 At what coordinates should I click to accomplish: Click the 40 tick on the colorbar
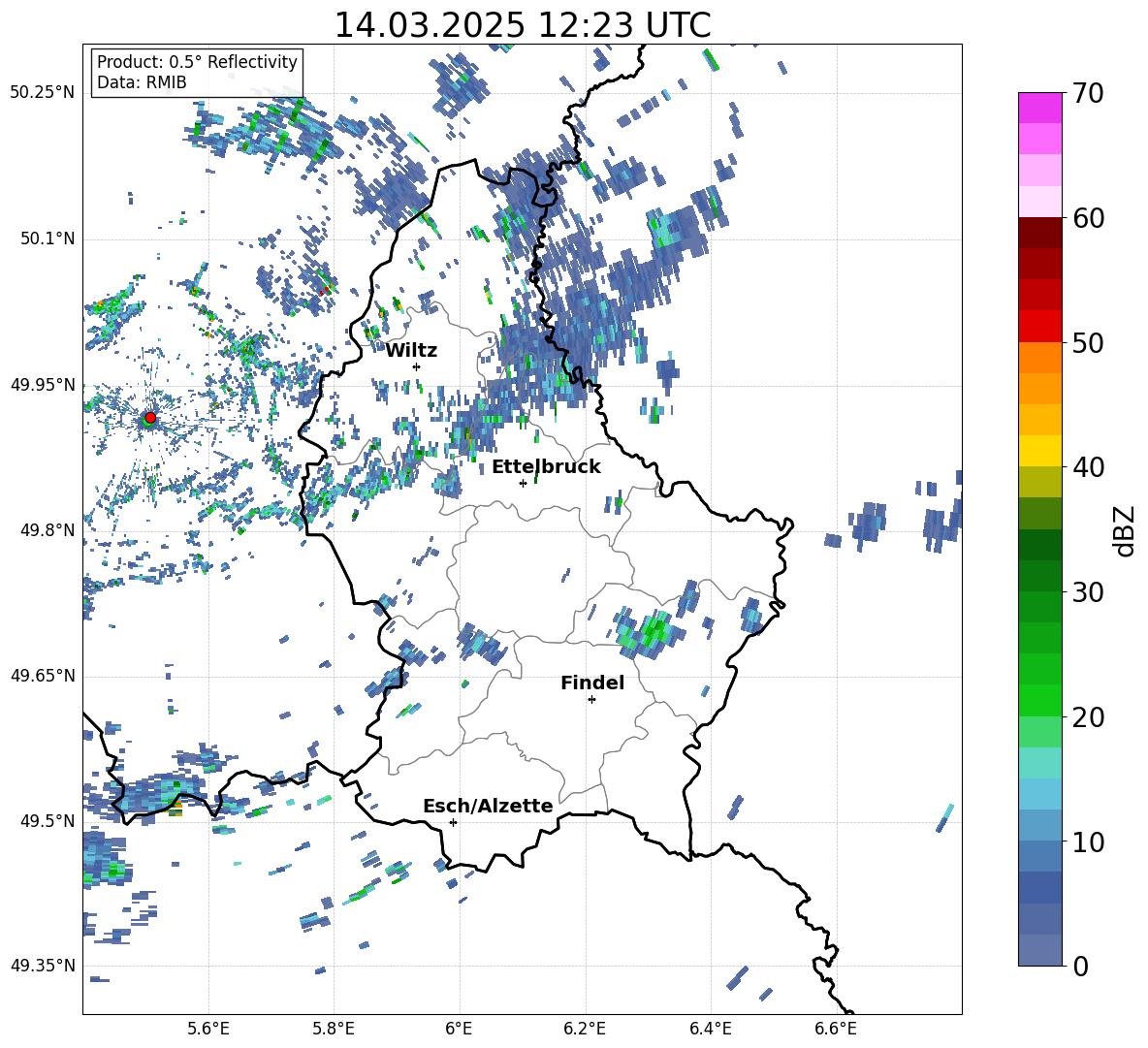click(x=1087, y=467)
